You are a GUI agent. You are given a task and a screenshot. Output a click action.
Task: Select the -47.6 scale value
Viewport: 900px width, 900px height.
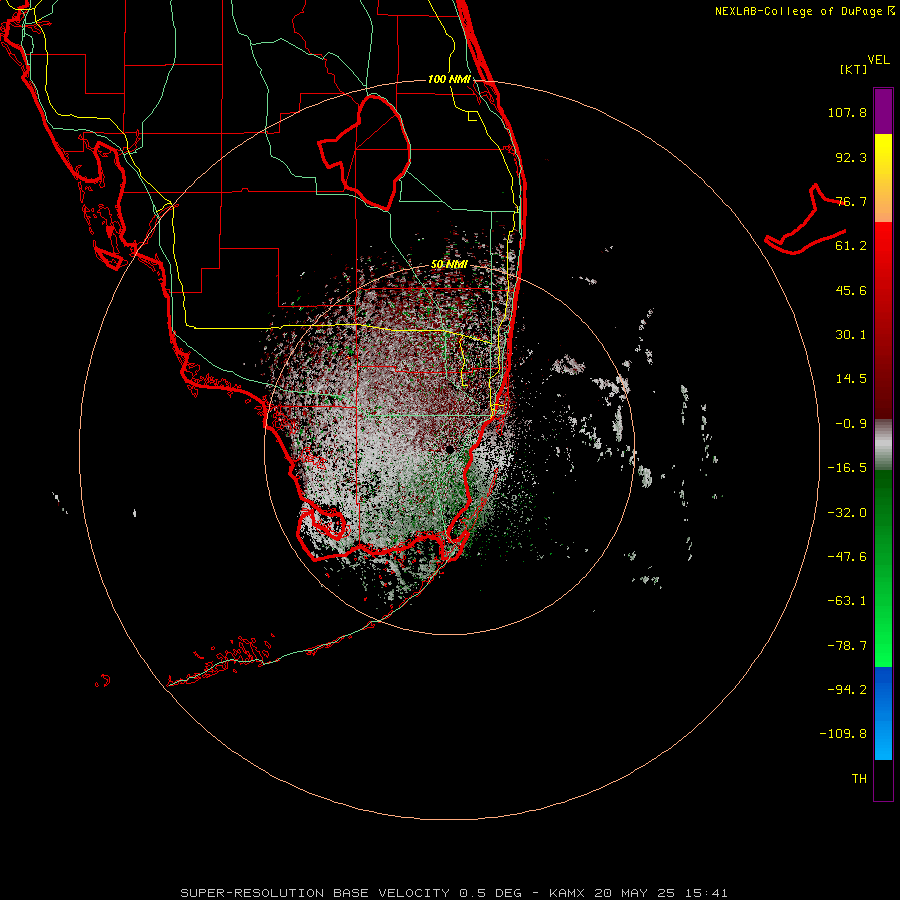(x=847, y=557)
